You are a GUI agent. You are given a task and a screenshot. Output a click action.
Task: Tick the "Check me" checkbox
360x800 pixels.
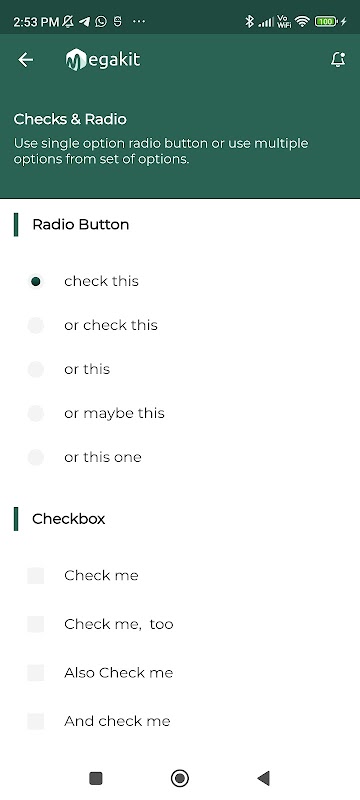click(x=36, y=576)
